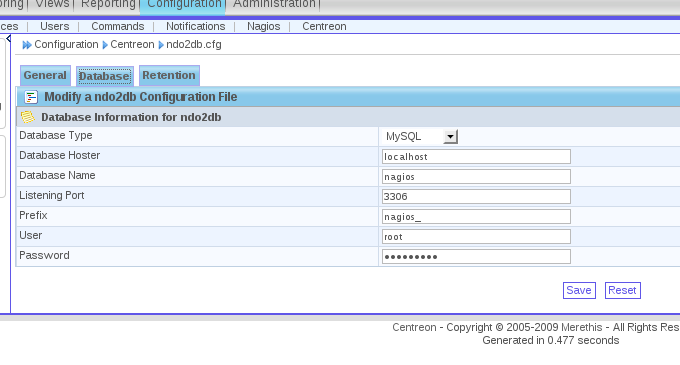Focus the Listening Port field with 3306
680x365 pixels.
click(476, 197)
